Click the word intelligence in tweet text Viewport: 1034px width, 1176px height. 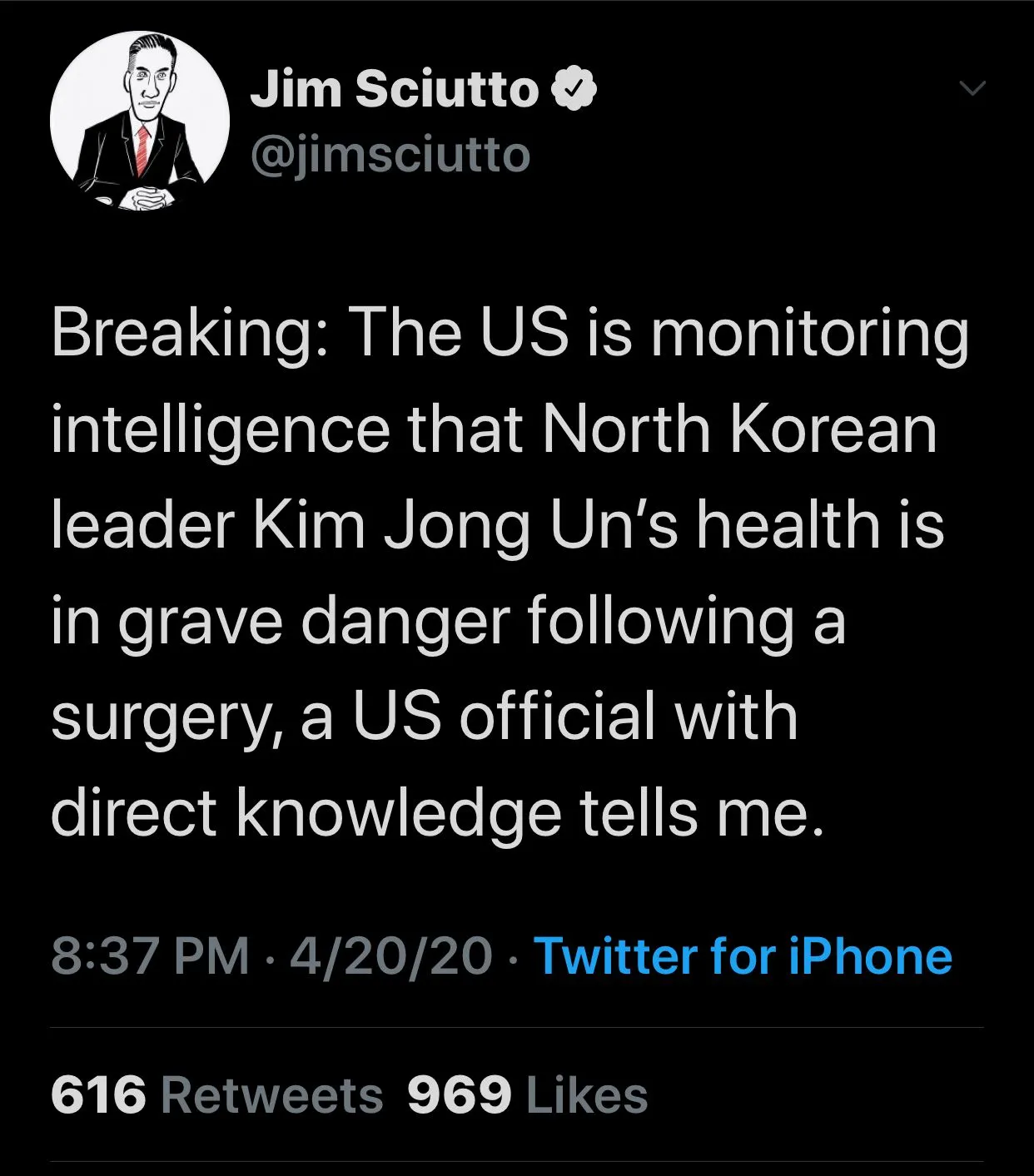pos(220,429)
